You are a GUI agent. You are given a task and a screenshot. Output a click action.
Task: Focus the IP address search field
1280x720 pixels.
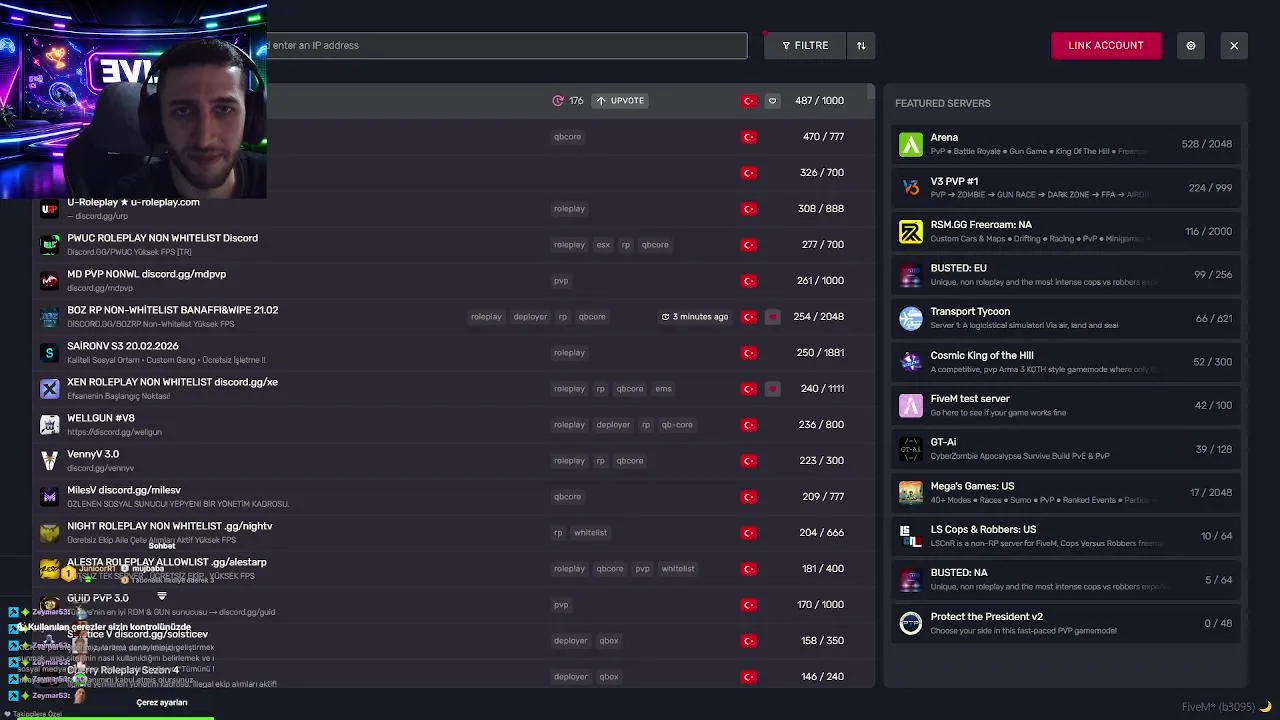click(507, 45)
